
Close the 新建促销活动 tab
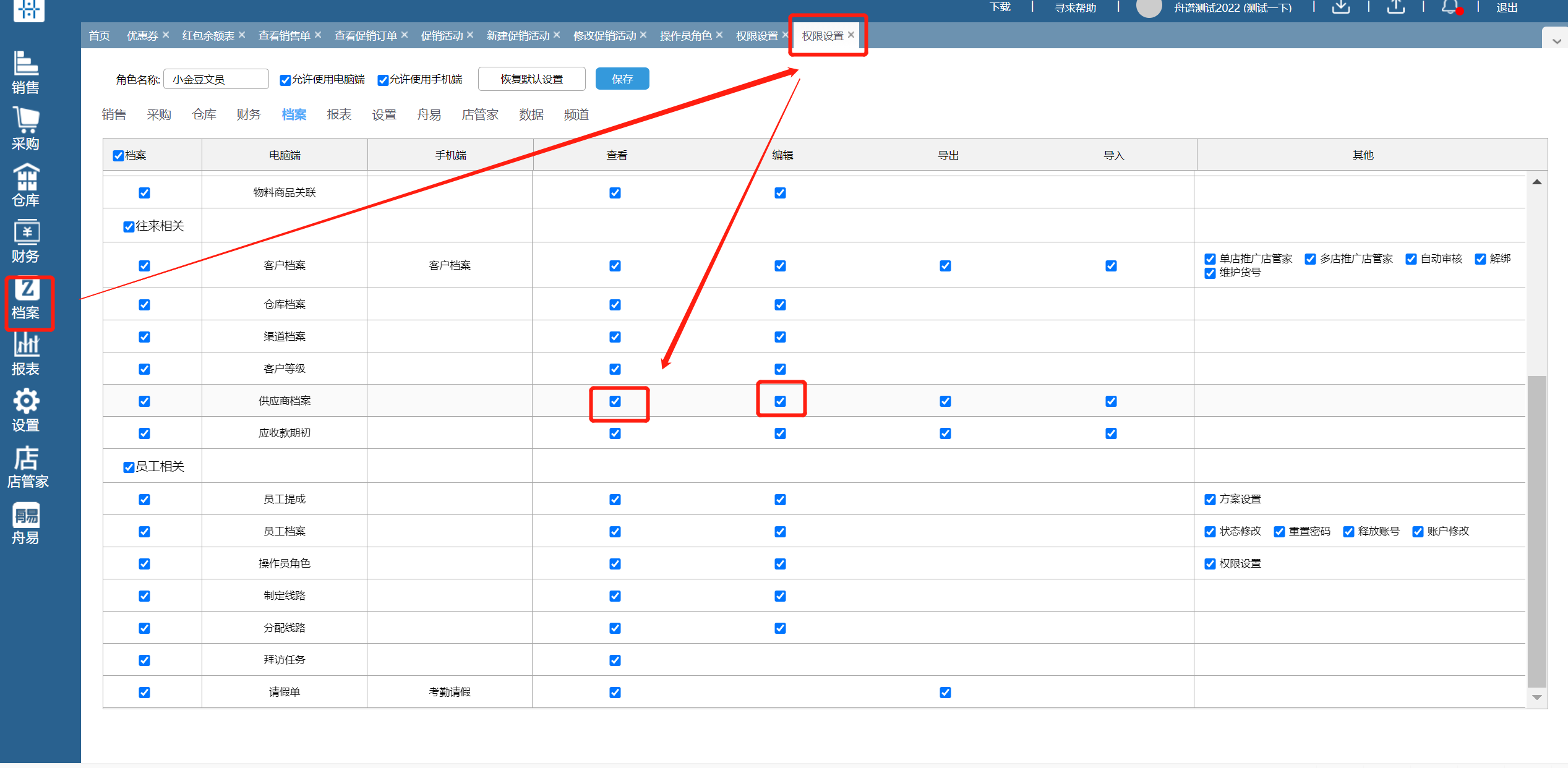point(557,35)
